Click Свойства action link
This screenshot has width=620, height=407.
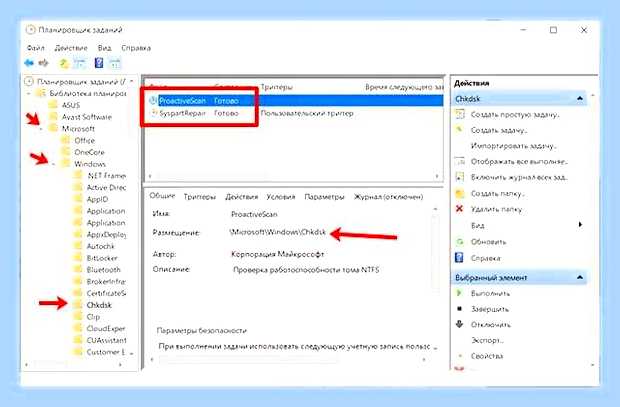[x=487, y=356]
